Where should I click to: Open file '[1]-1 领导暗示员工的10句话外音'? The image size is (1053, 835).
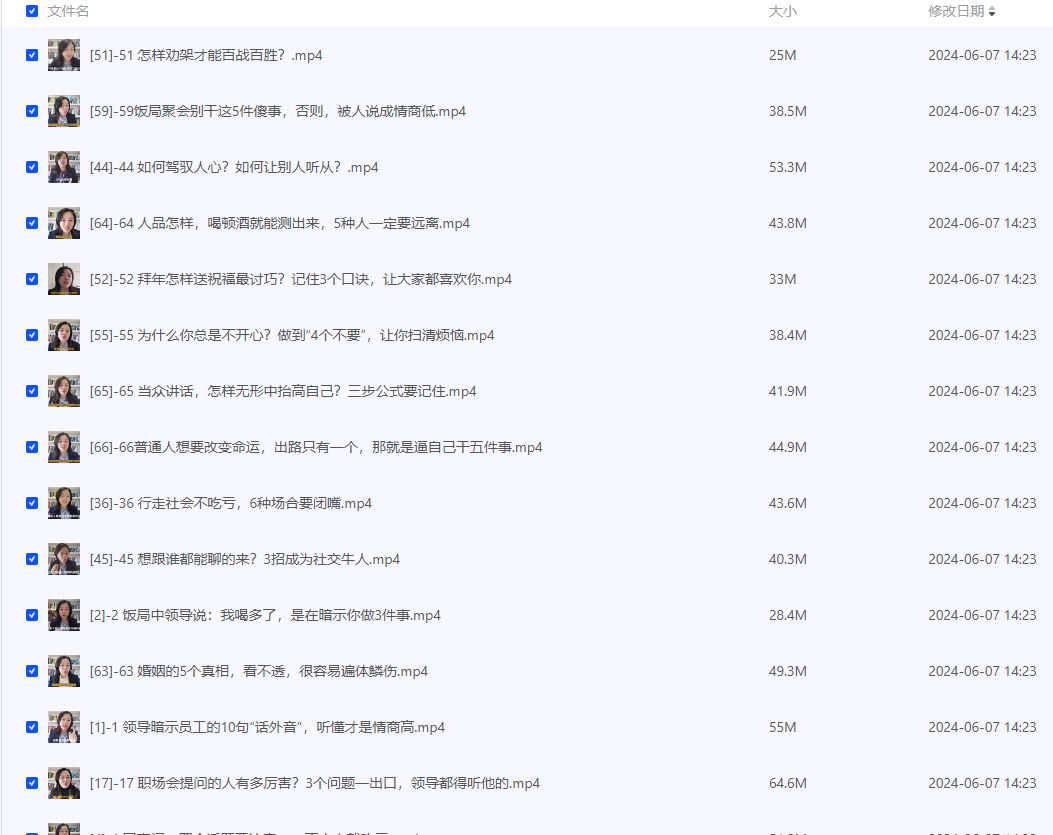[267, 727]
